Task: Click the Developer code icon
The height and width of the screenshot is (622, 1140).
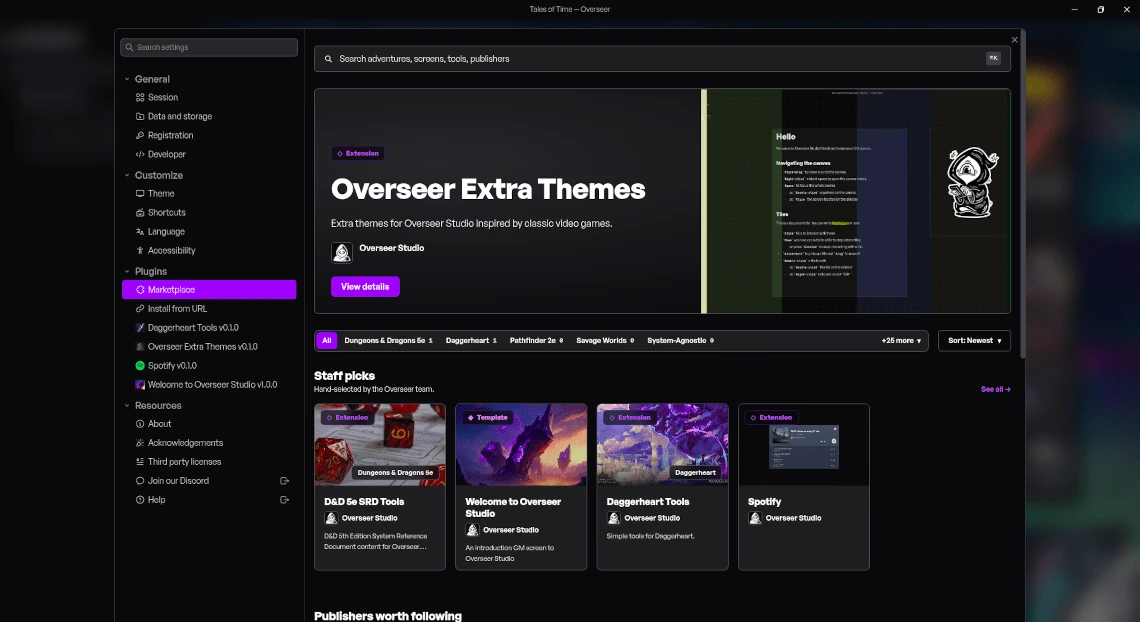Action: tap(140, 154)
